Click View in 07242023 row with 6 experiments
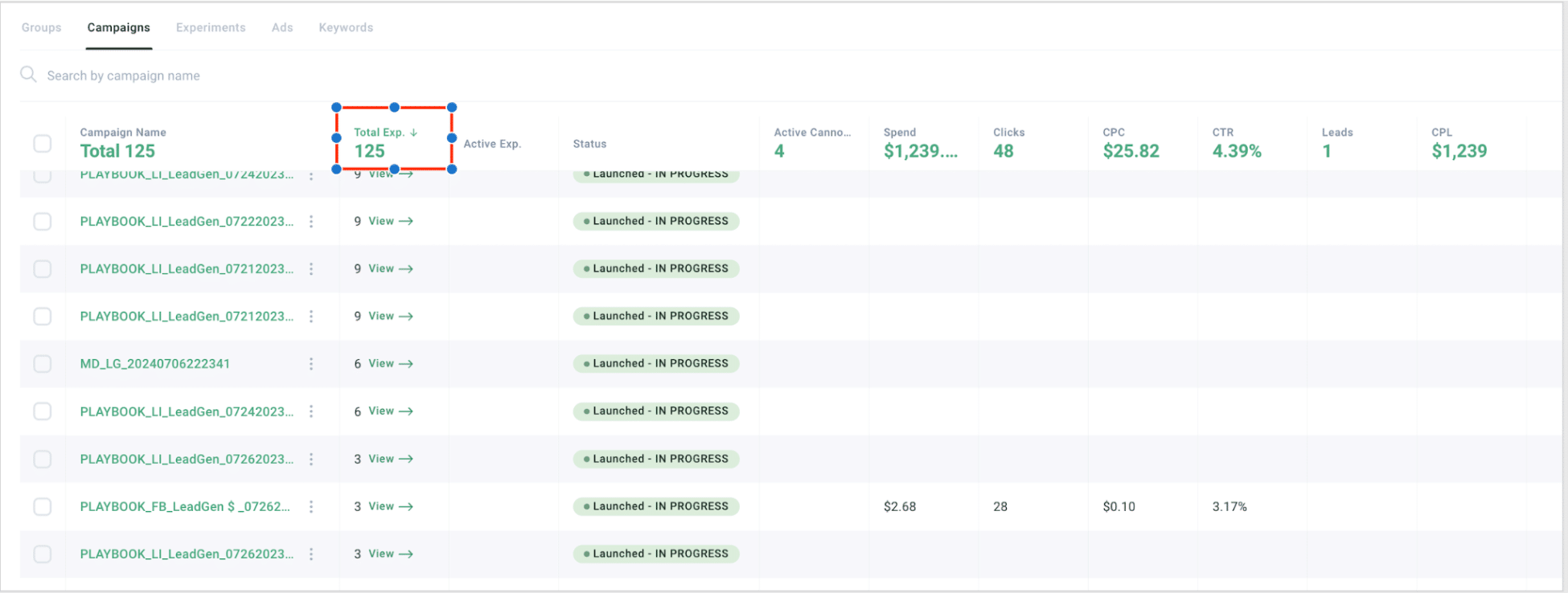The image size is (1568, 593). click(391, 411)
